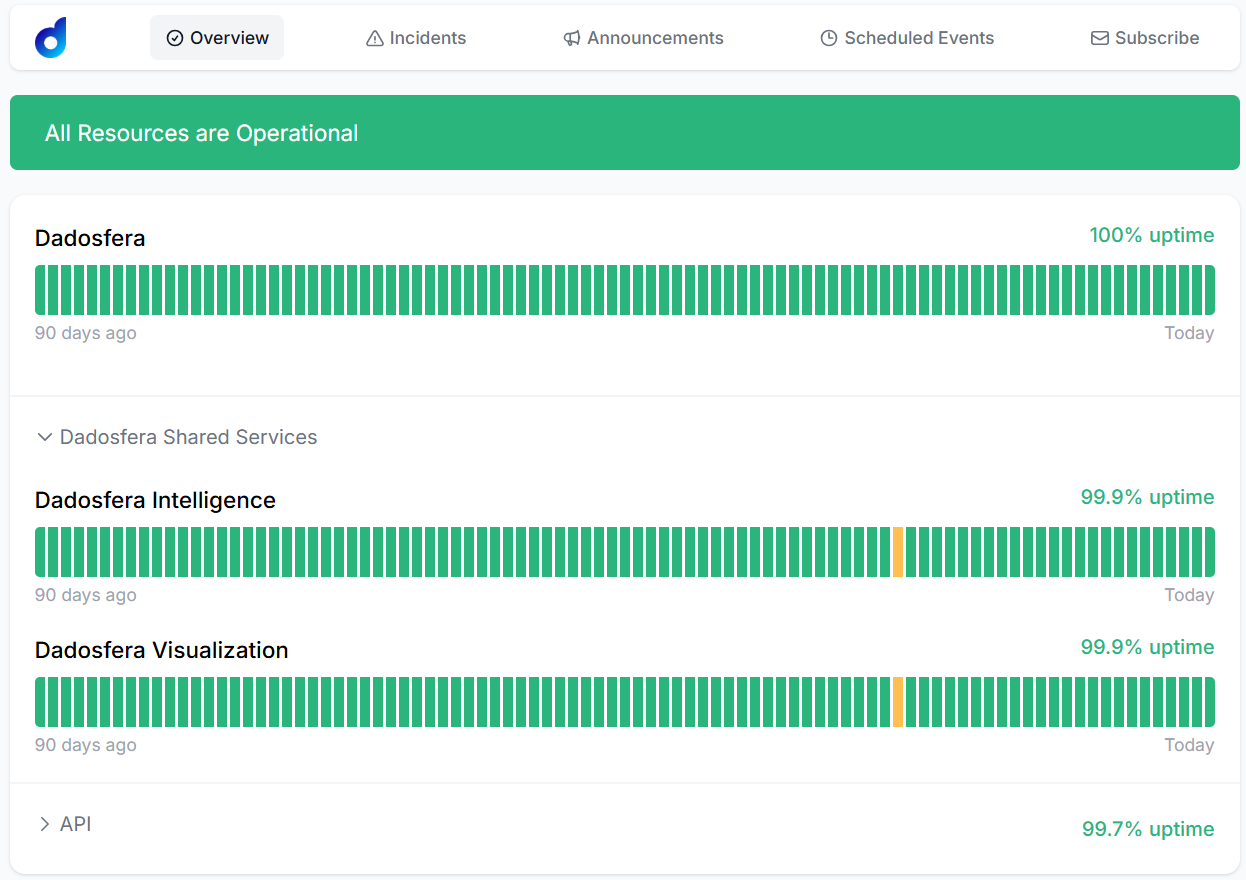
Task: Click the API 99.7% uptime value
Action: [1148, 829]
